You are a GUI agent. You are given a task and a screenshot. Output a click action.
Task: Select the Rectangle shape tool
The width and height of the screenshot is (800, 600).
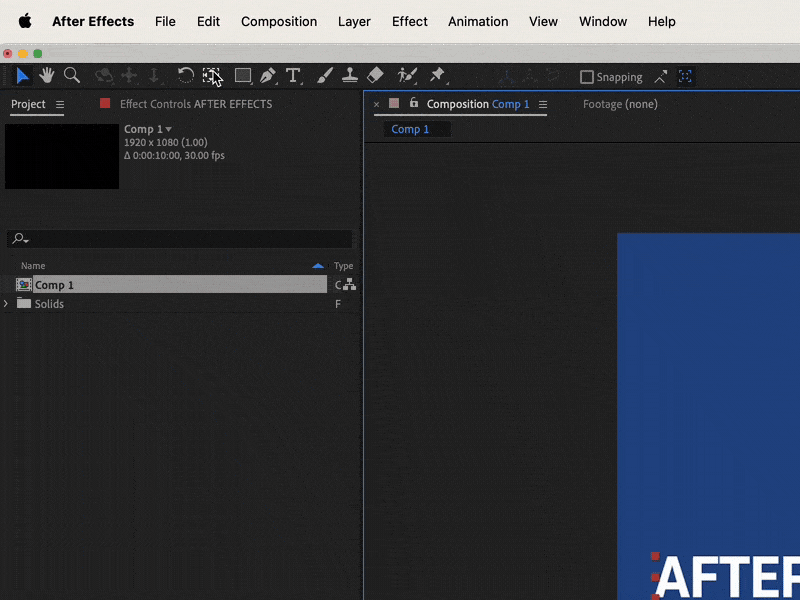[243, 76]
